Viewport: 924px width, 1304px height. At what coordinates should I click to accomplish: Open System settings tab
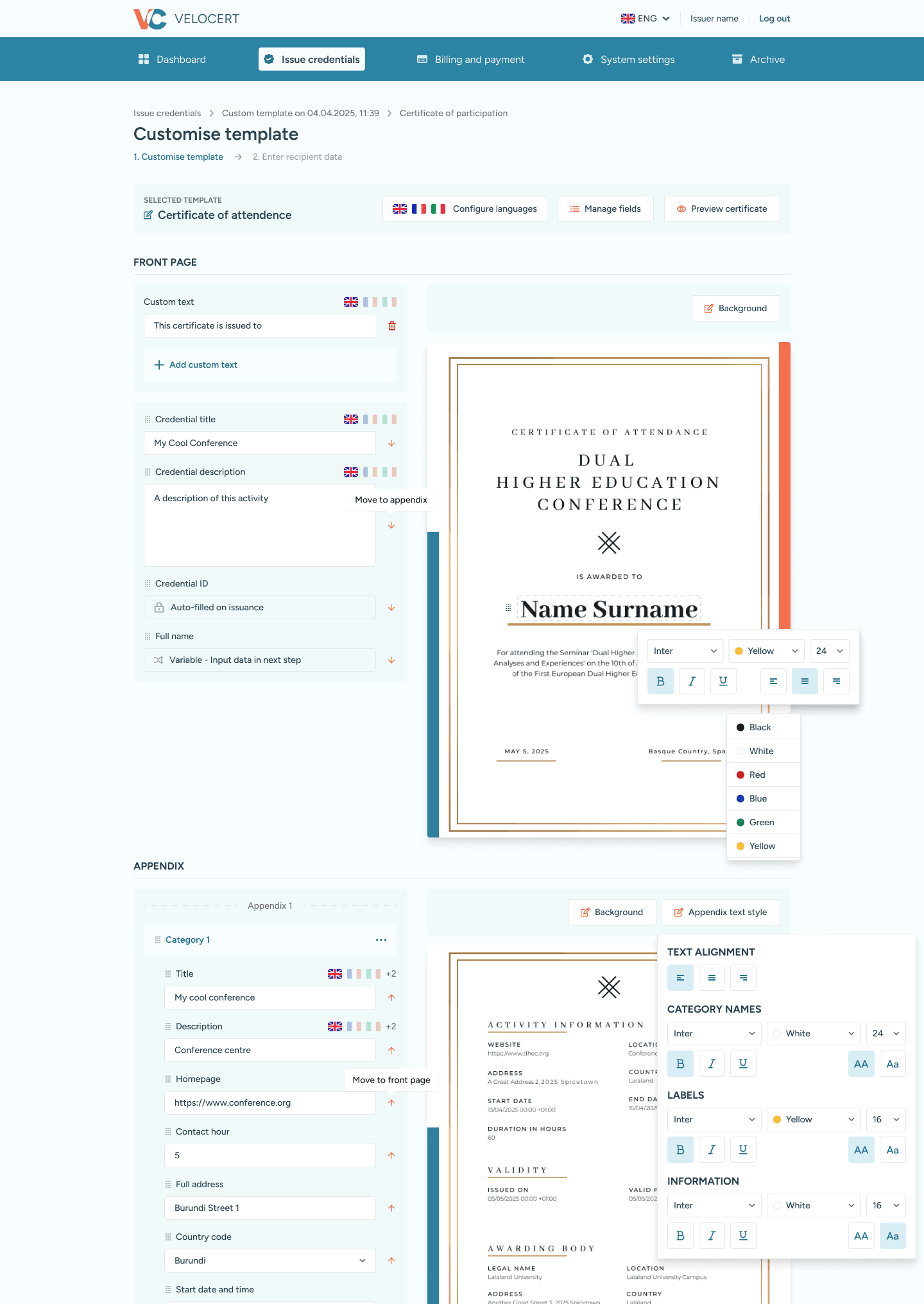629,59
